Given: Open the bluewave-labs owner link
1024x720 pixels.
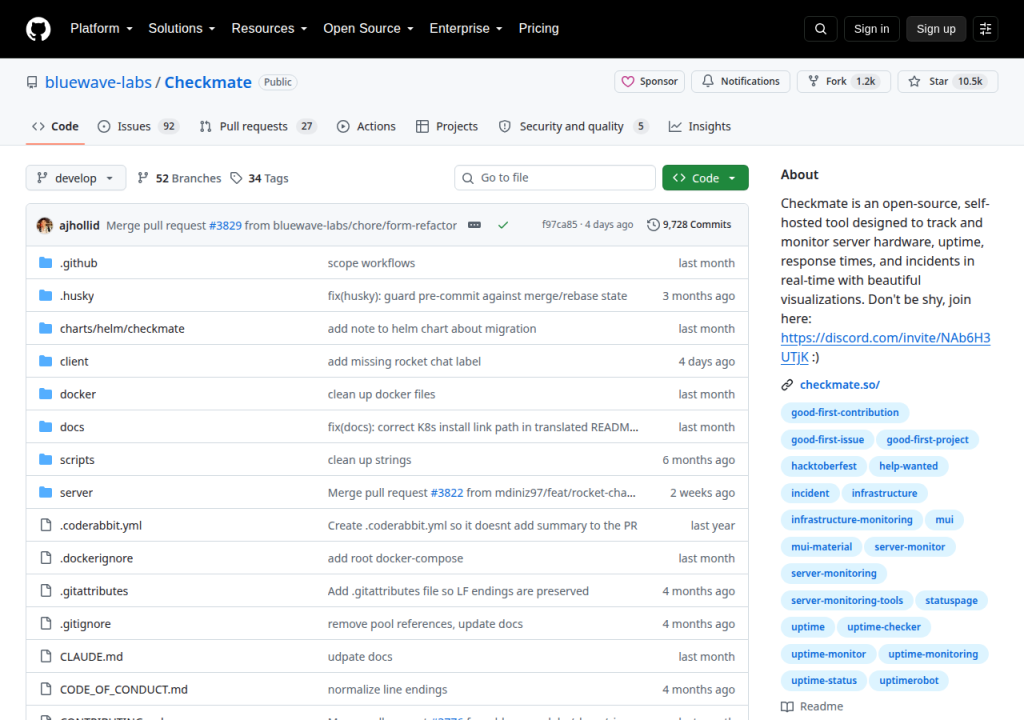Looking at the screenshot, I should click(98, 82).
